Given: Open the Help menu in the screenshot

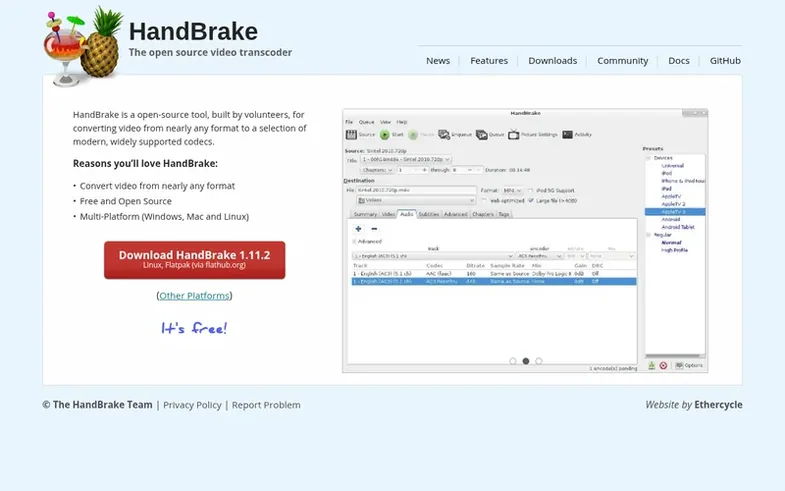Looking at the screenshot, I should click(x=402, y=122).
